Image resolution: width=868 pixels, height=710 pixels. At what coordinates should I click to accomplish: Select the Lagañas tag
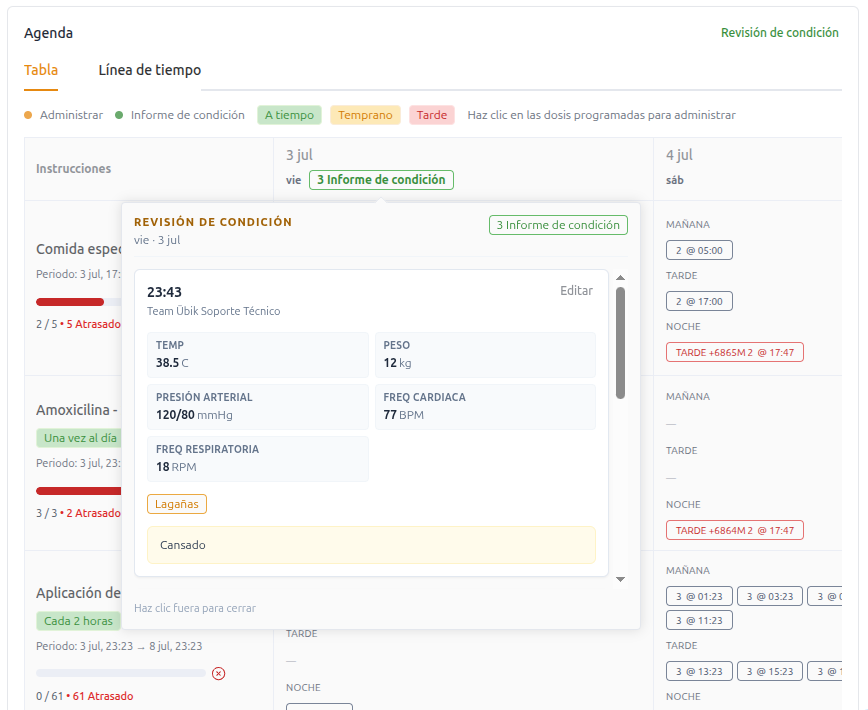[x=177, y=504]
